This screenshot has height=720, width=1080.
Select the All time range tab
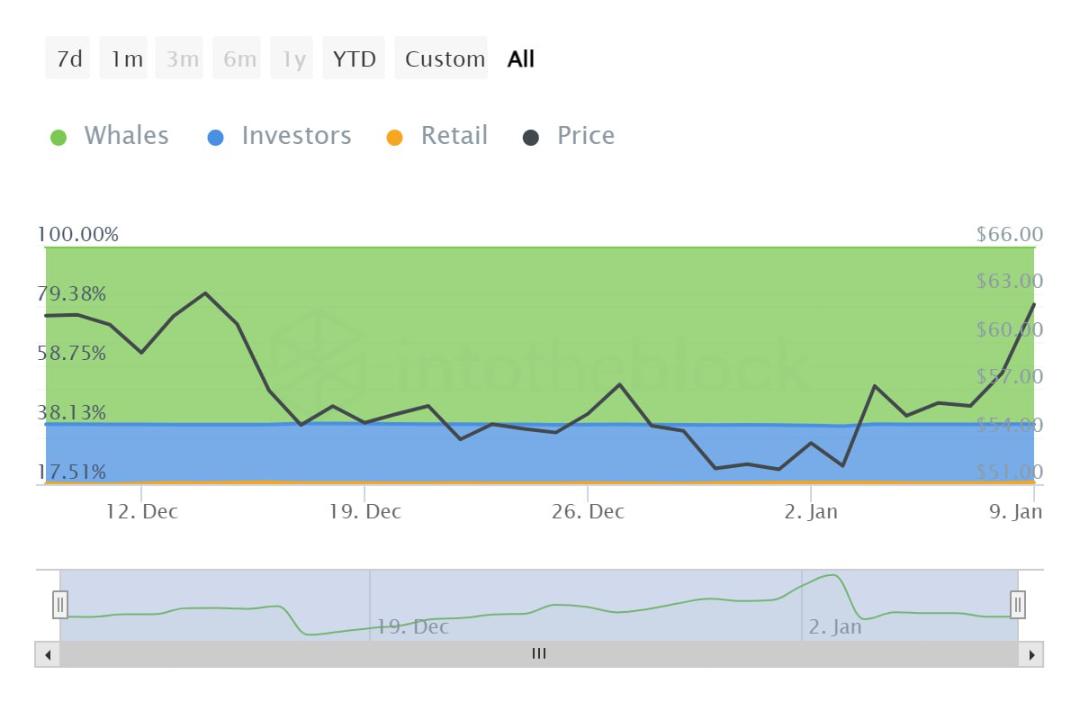(x=521, y=59)
